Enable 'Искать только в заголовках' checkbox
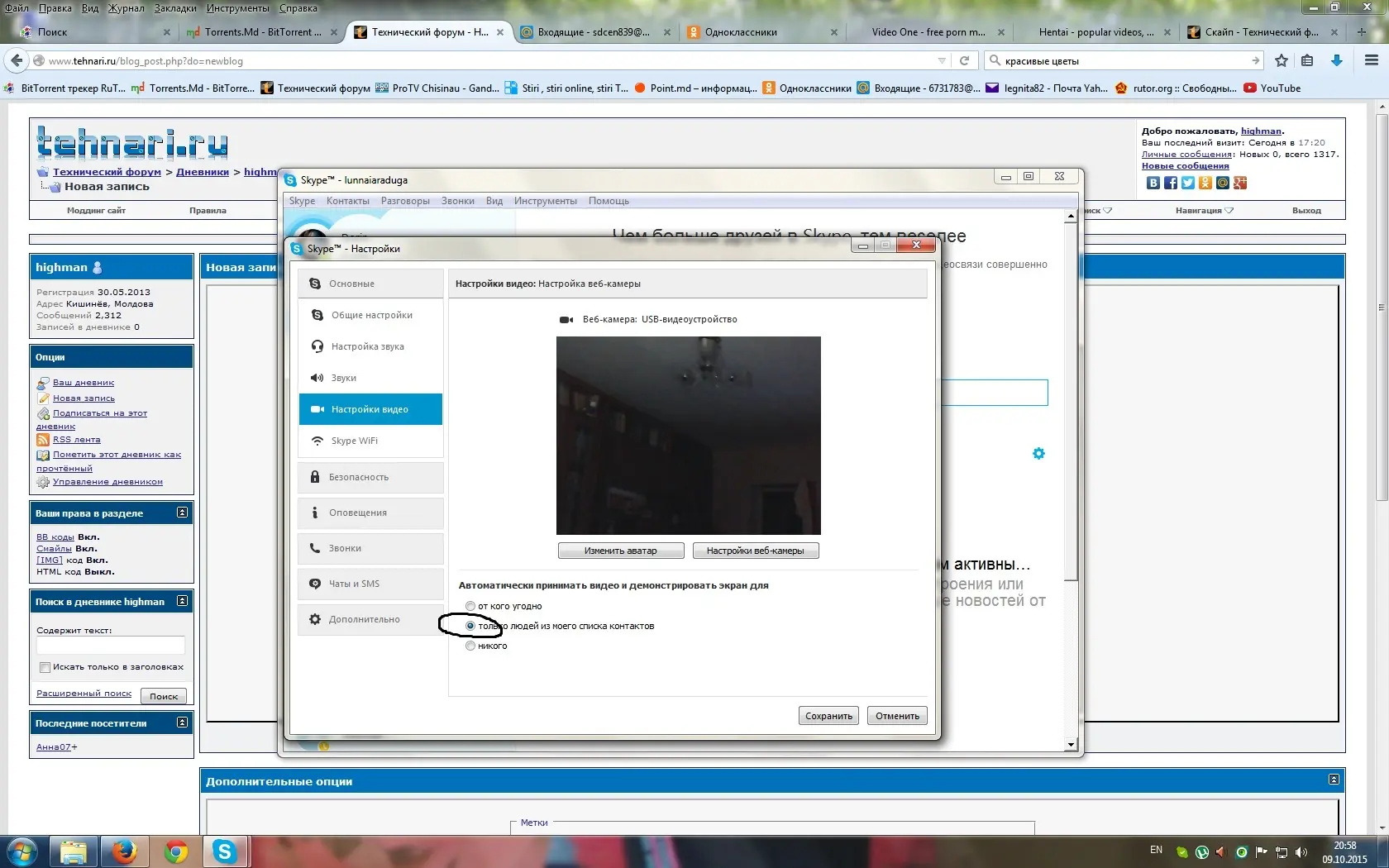 [45, 667]
